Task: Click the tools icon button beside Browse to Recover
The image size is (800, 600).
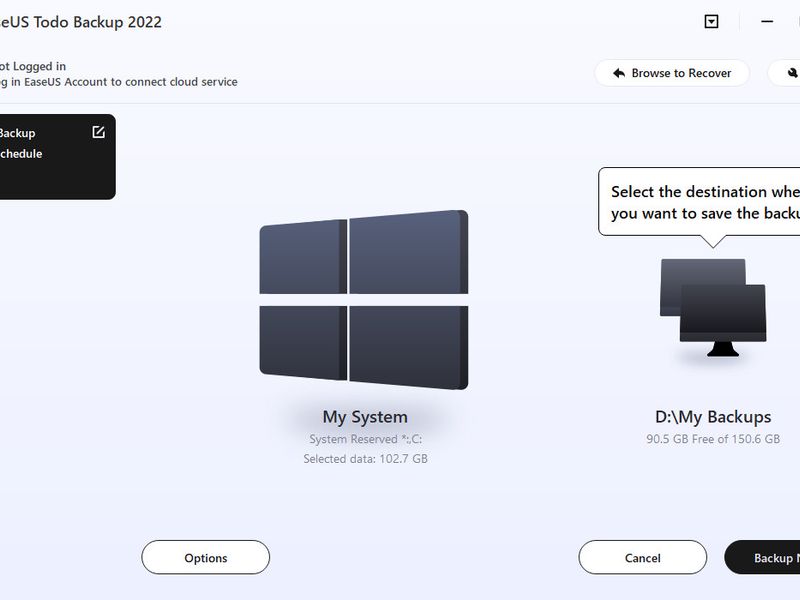Action: [x=785, y=73]
